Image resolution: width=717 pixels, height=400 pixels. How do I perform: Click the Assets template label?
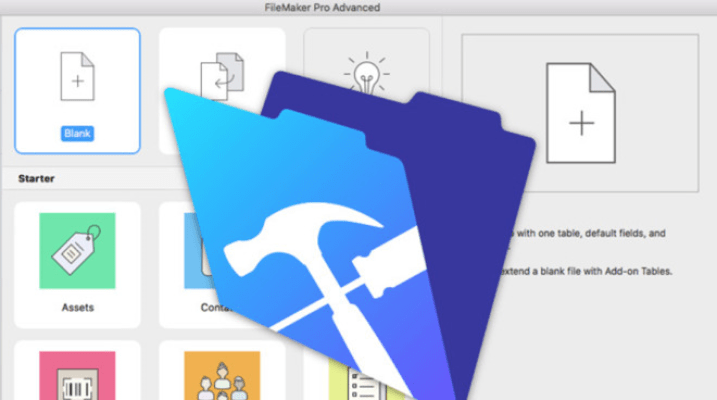point(77,307)
